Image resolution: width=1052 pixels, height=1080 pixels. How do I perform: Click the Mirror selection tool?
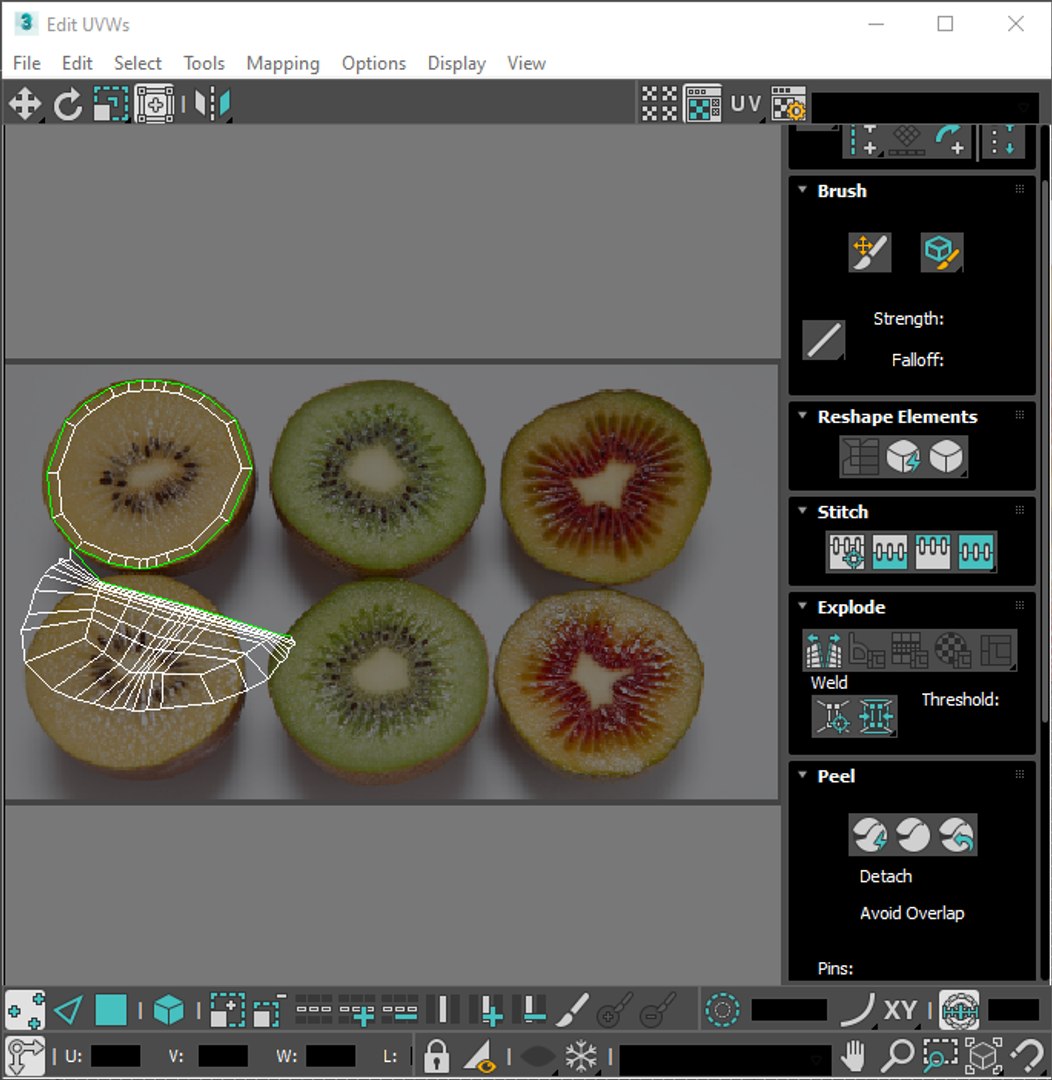[212, 105]
